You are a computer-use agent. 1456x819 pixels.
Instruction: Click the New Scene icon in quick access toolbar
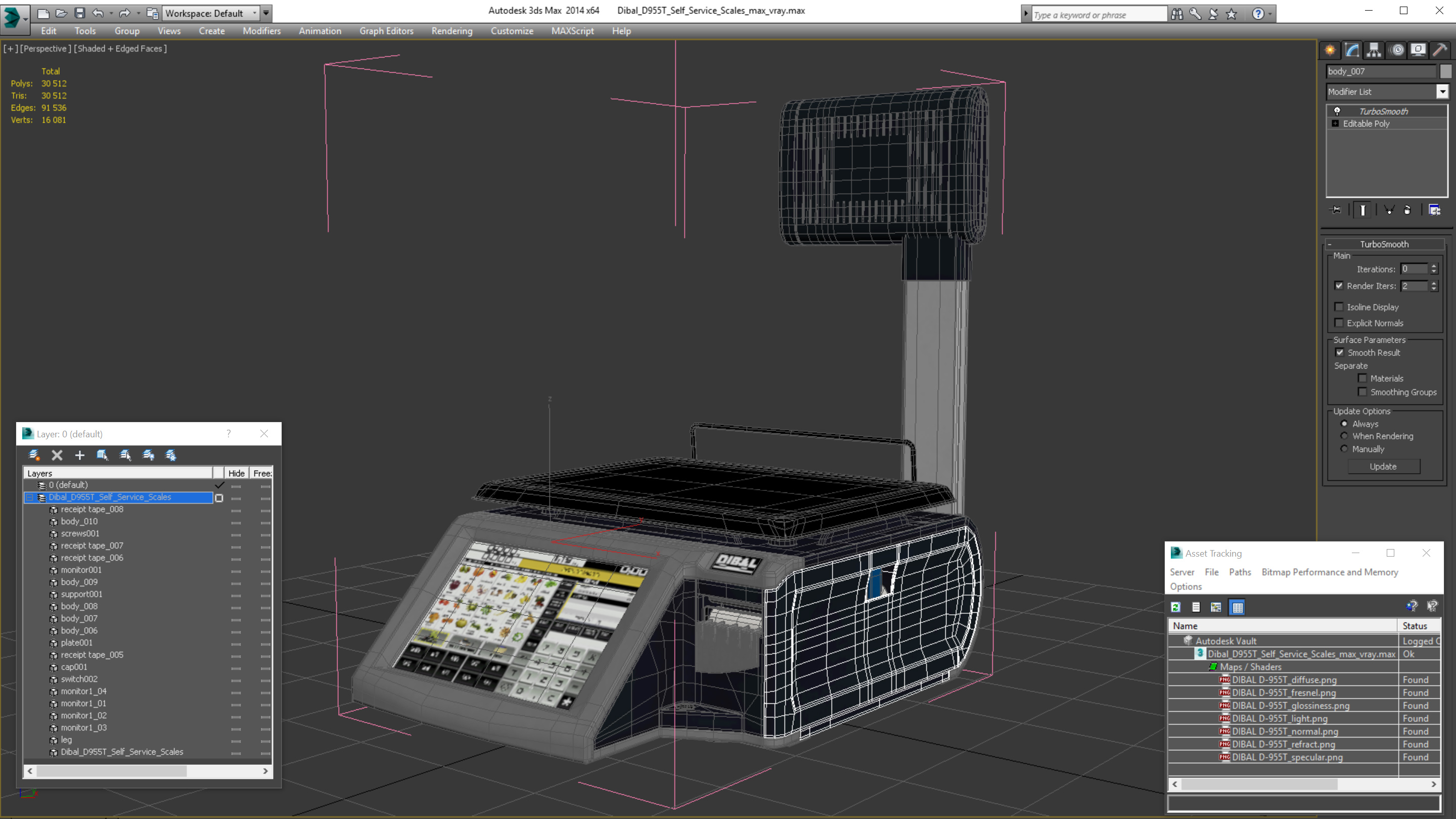point(43,13)
